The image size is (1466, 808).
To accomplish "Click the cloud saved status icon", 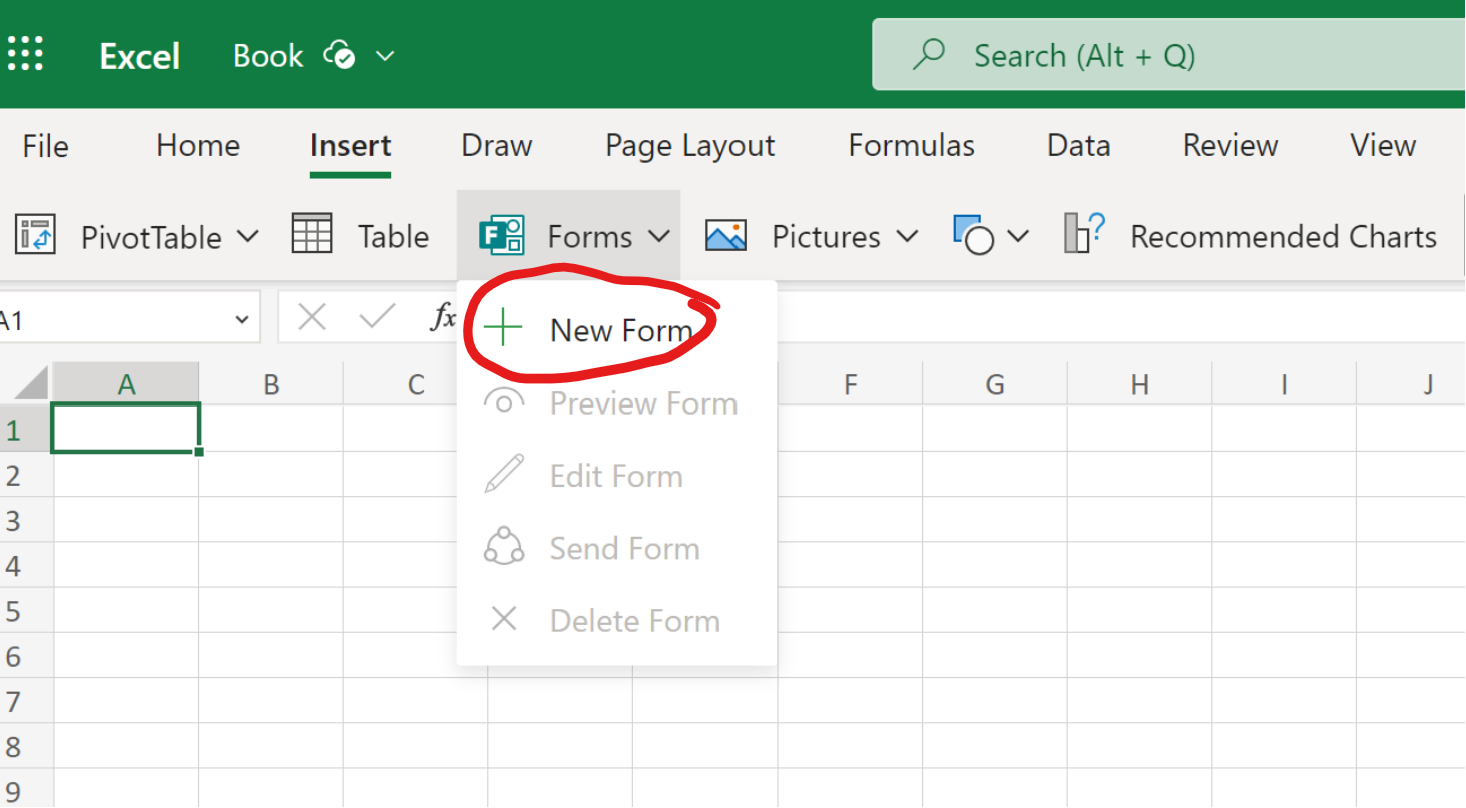I will (339, 55).
